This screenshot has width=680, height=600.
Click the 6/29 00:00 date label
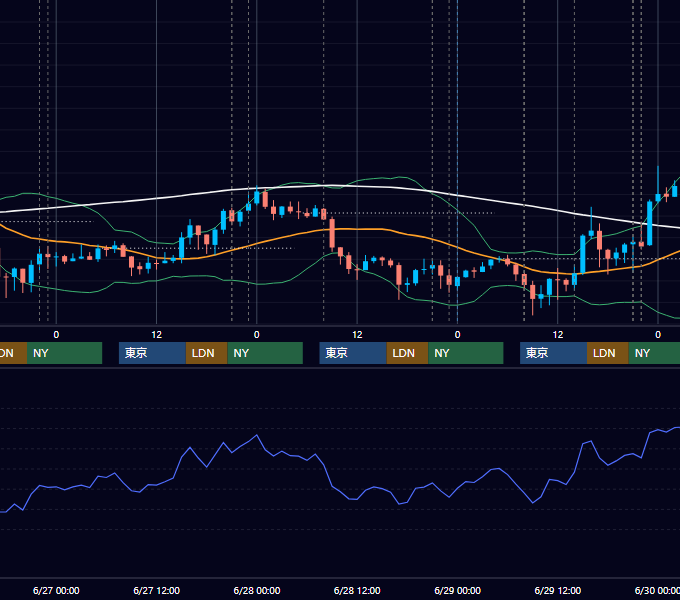click(x=458, y=590)
